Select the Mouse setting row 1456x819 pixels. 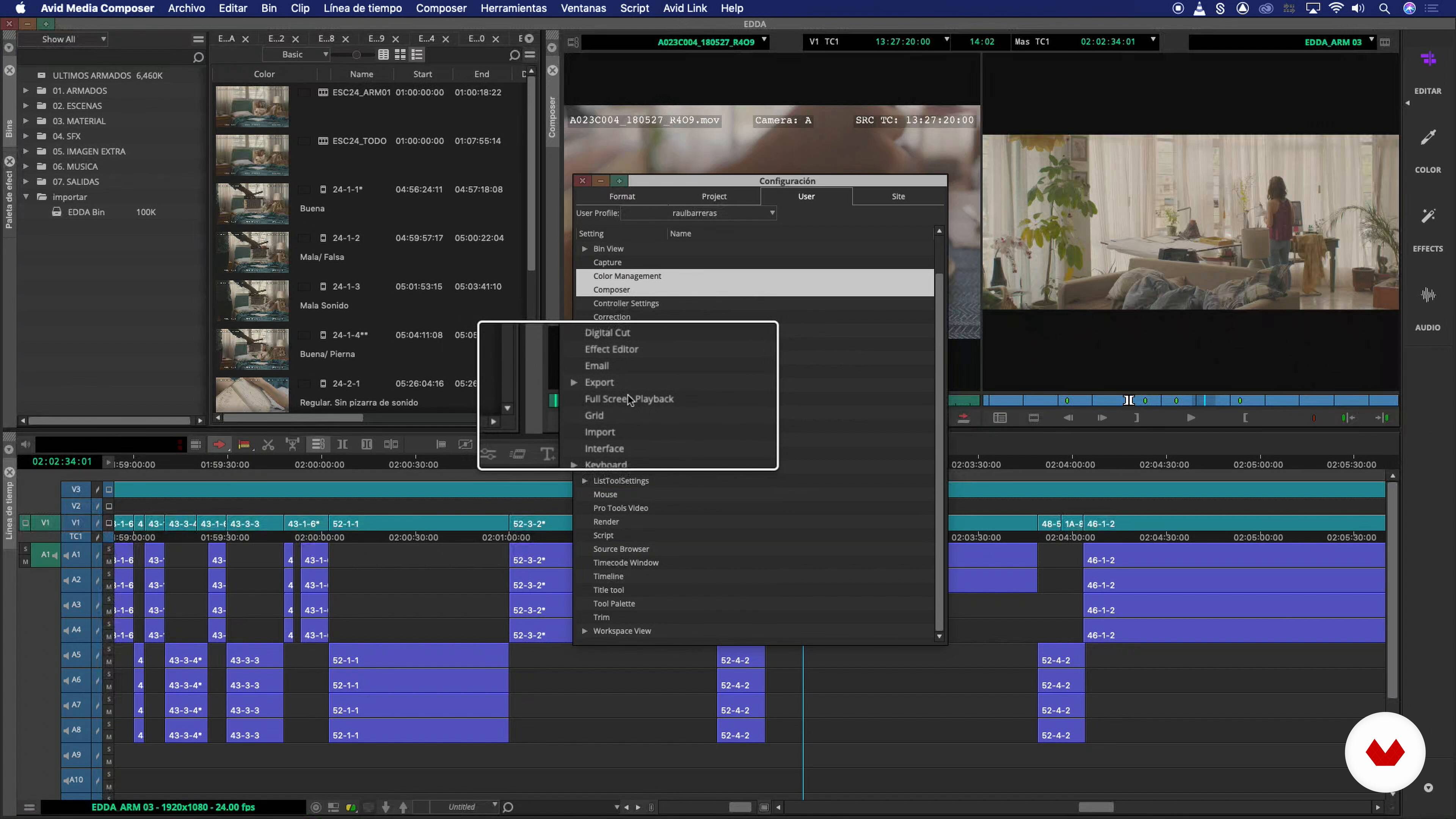(755, 494)
